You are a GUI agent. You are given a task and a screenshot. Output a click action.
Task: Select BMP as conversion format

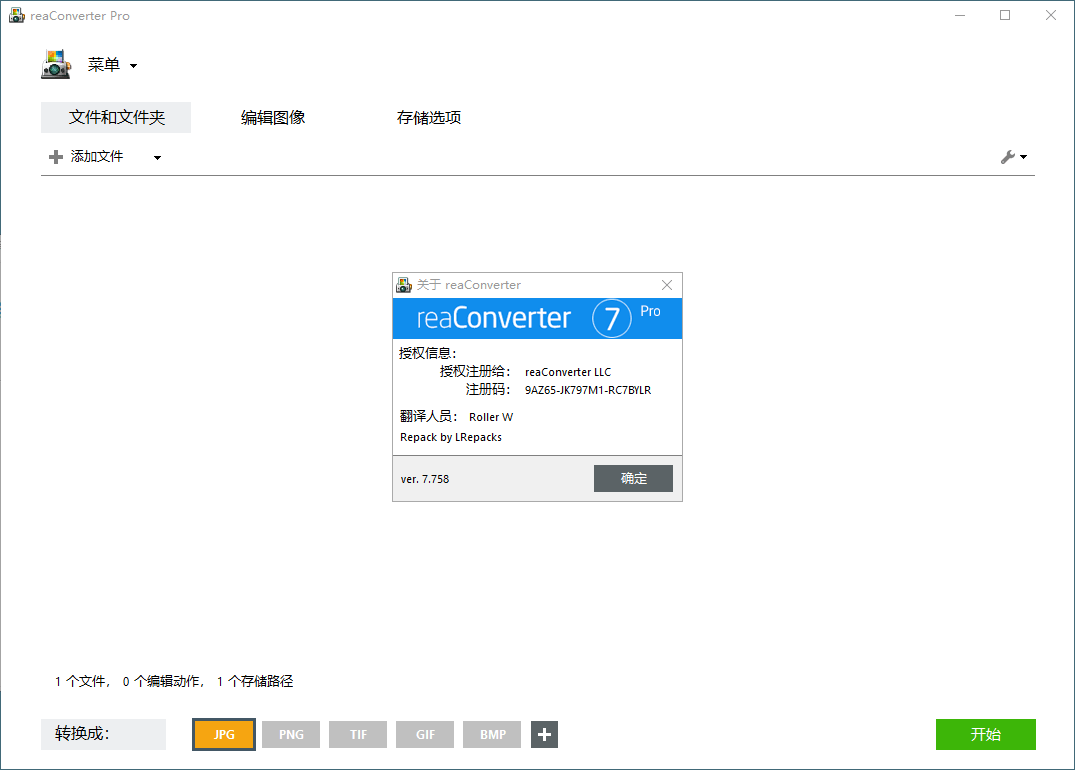coord(491,734)
